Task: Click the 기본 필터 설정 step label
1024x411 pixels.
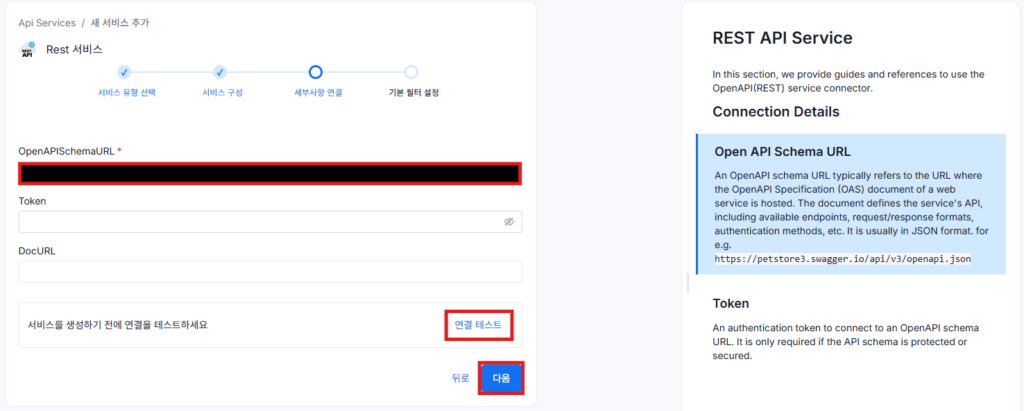Action: (x=413, y=93)
